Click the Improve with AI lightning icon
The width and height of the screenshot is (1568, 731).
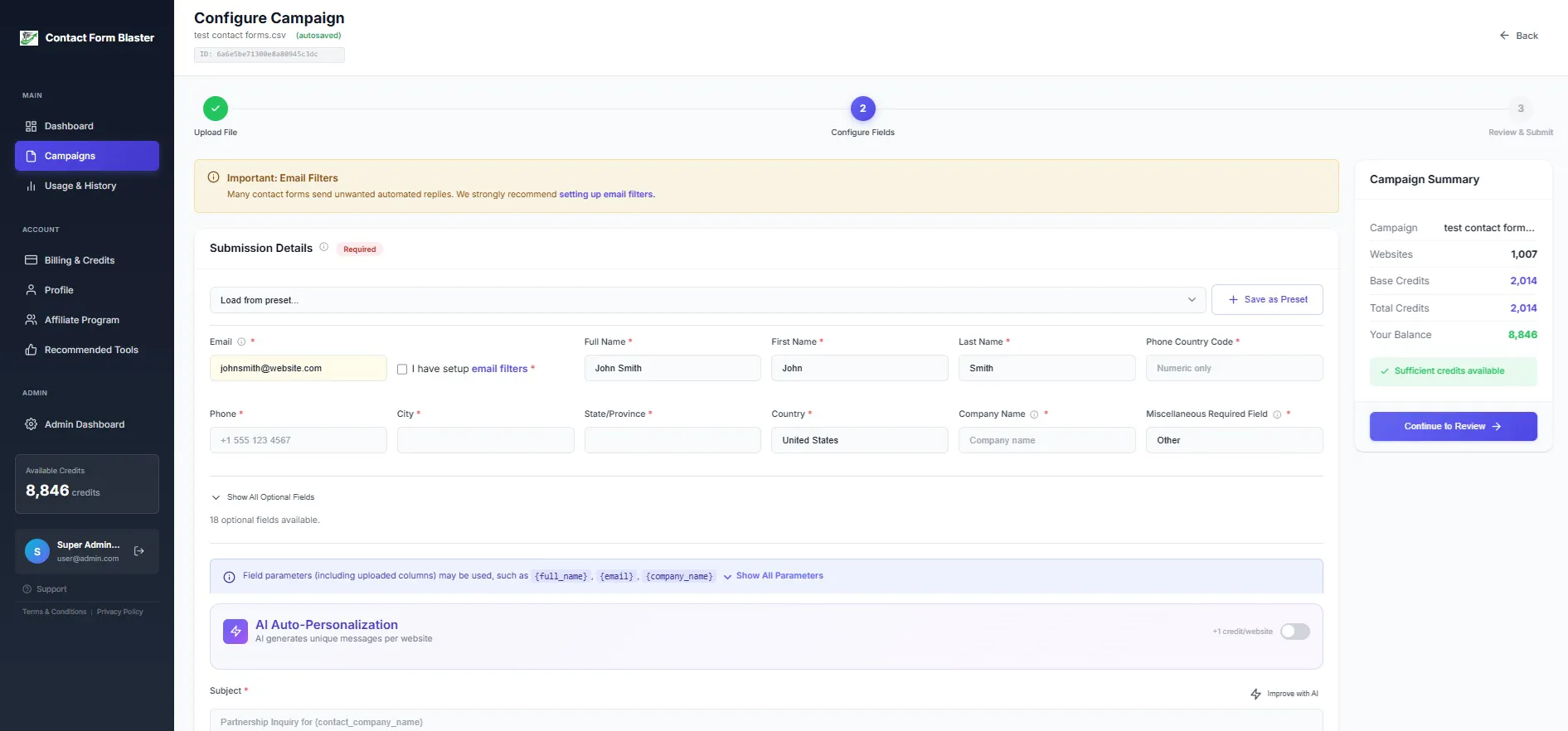[x=1255, y=694]
